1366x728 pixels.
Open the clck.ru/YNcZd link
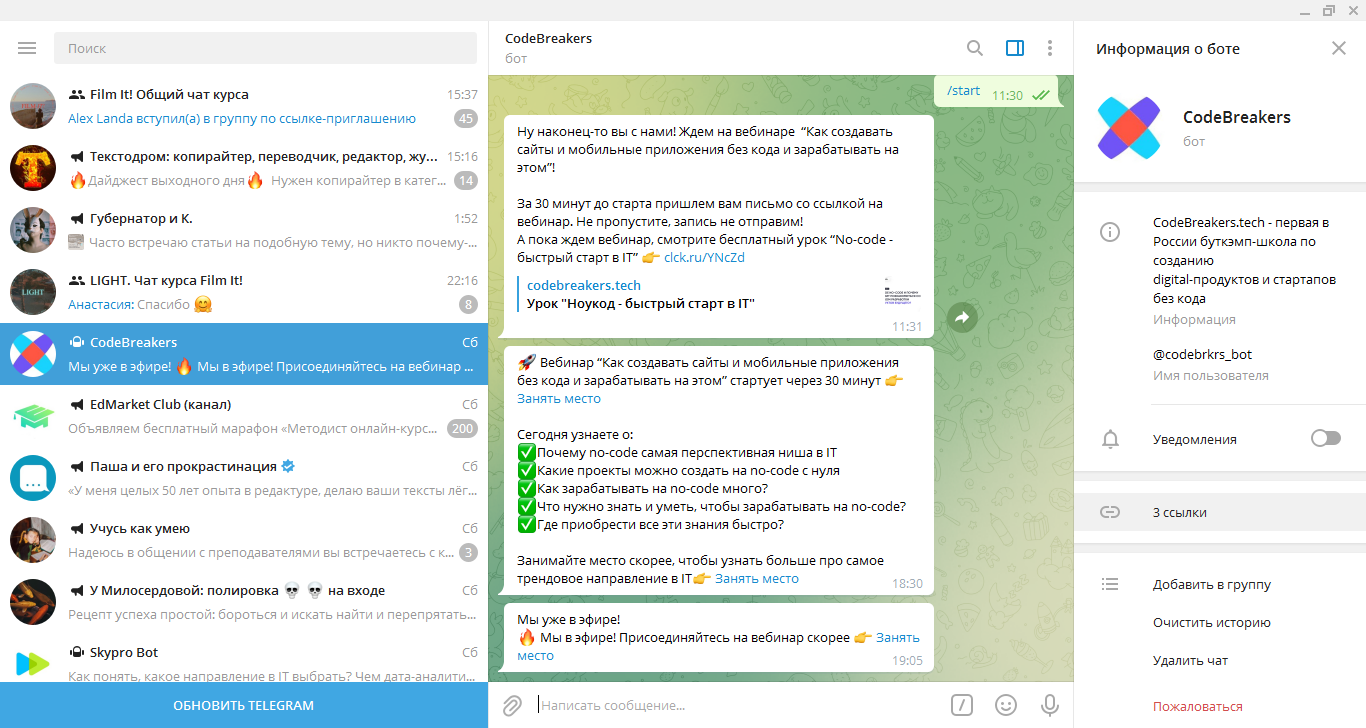(x=704, y=257)
